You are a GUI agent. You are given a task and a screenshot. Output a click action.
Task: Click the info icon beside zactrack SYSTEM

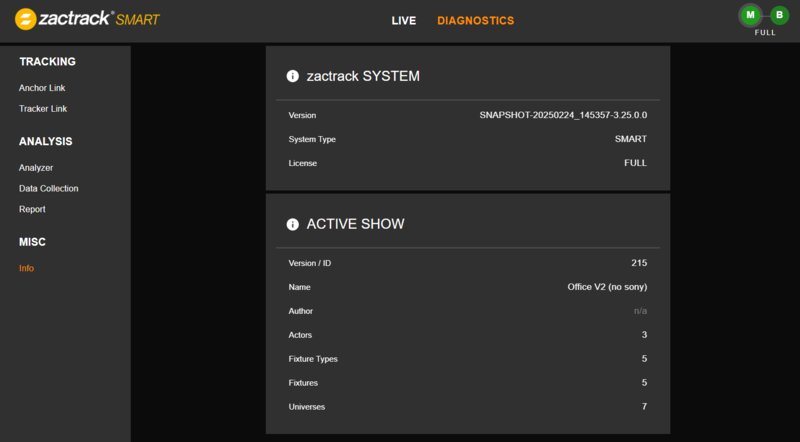(292, 76)
